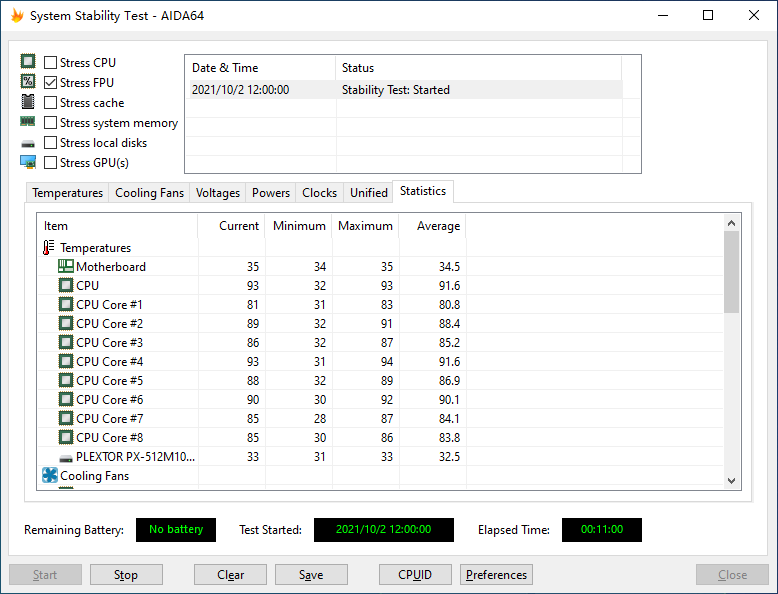Minimize the System Stability Test window
The height and width of the screenshot is (594, 778).
[x=663, y=15]
